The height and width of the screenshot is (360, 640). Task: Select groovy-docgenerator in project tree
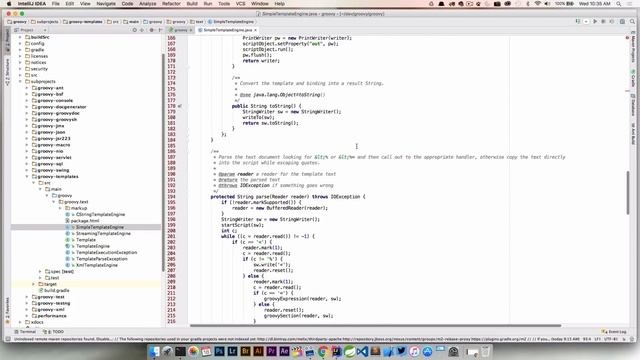point(61,107)
